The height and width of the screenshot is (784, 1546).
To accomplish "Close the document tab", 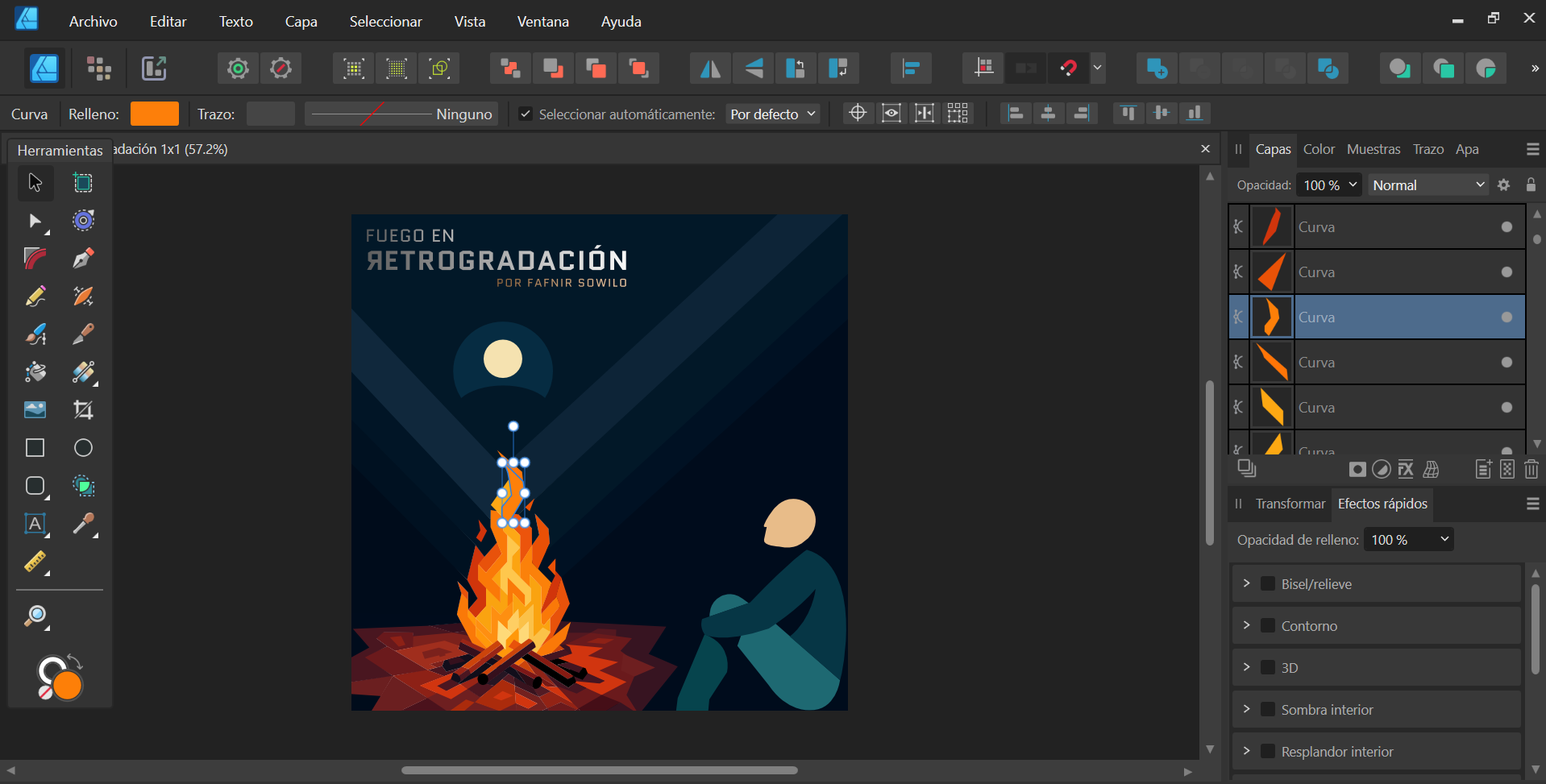I will tap(1205, 149).
